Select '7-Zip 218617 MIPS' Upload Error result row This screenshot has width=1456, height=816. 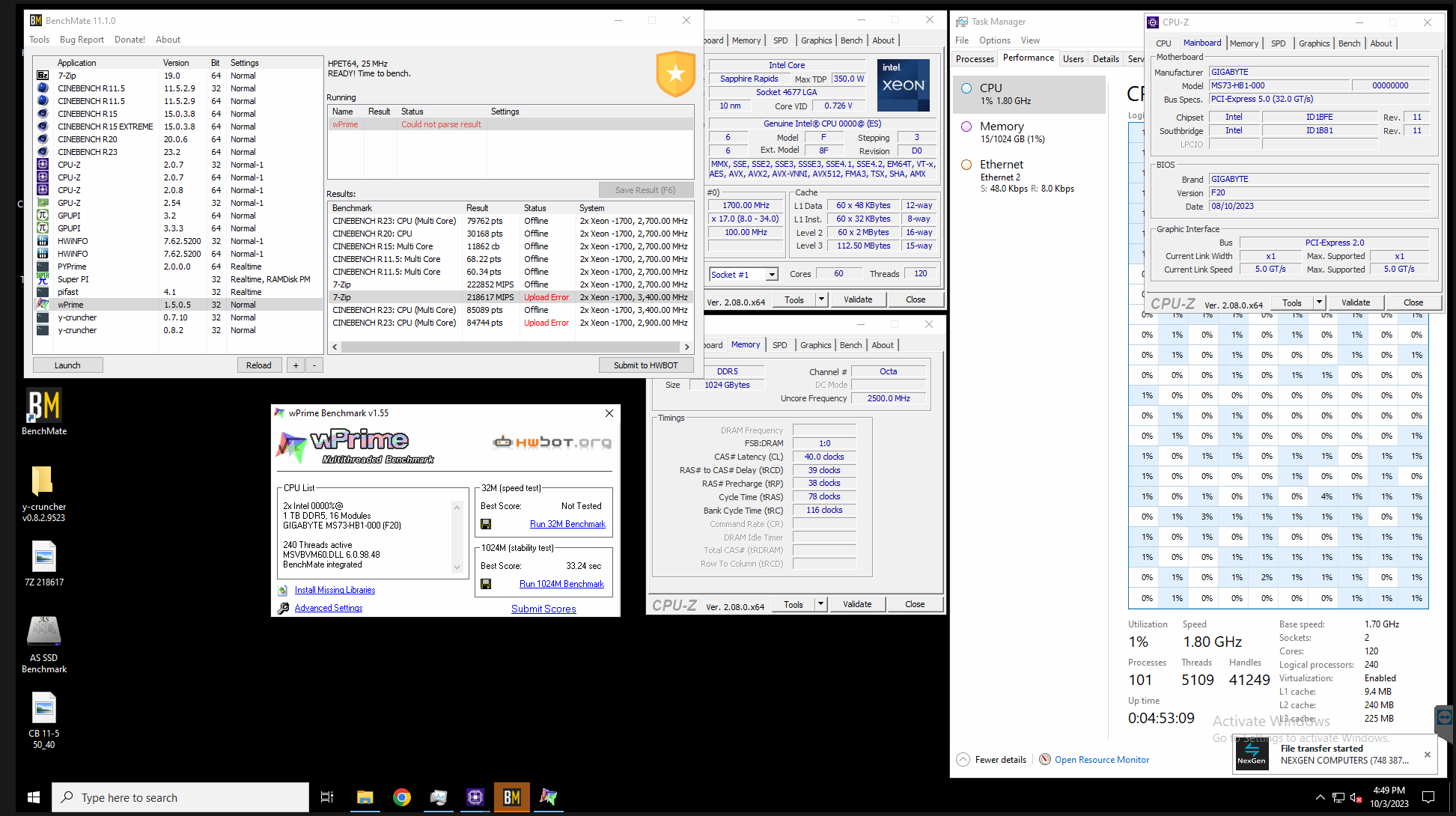[511, 297]
